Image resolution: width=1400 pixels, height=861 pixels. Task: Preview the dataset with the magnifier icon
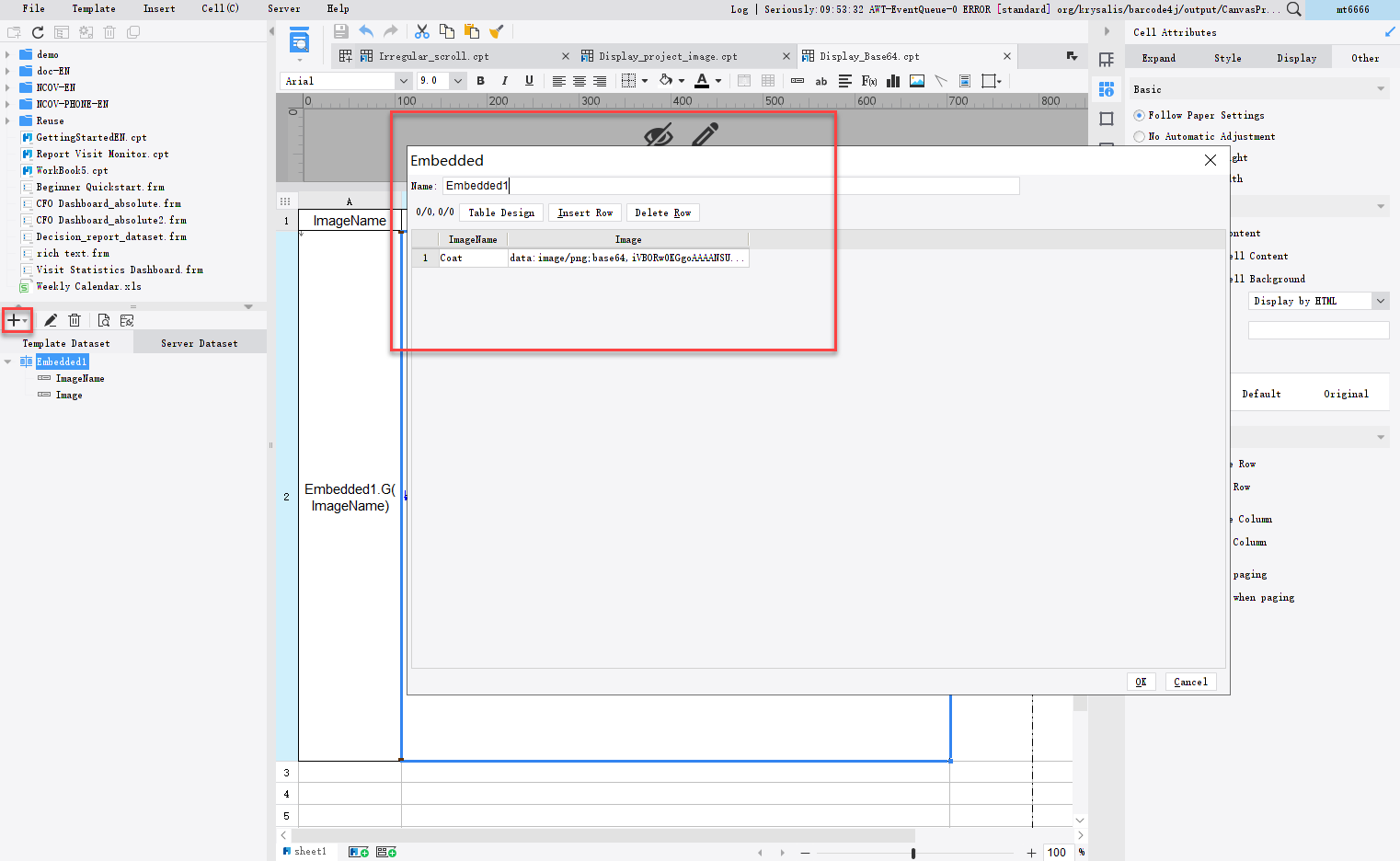pyautogui.click(x=104, y=320)
